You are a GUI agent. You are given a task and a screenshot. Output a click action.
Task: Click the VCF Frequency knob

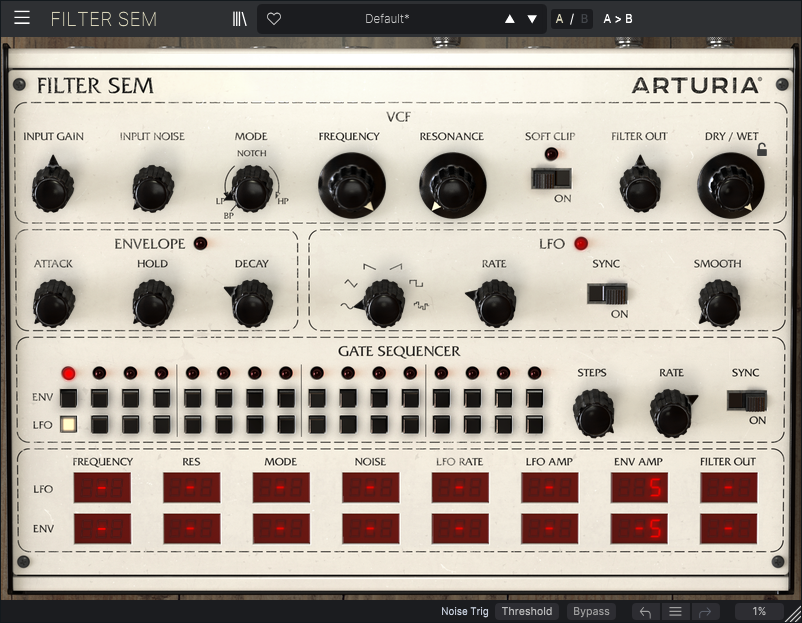[x=351, y=185]
